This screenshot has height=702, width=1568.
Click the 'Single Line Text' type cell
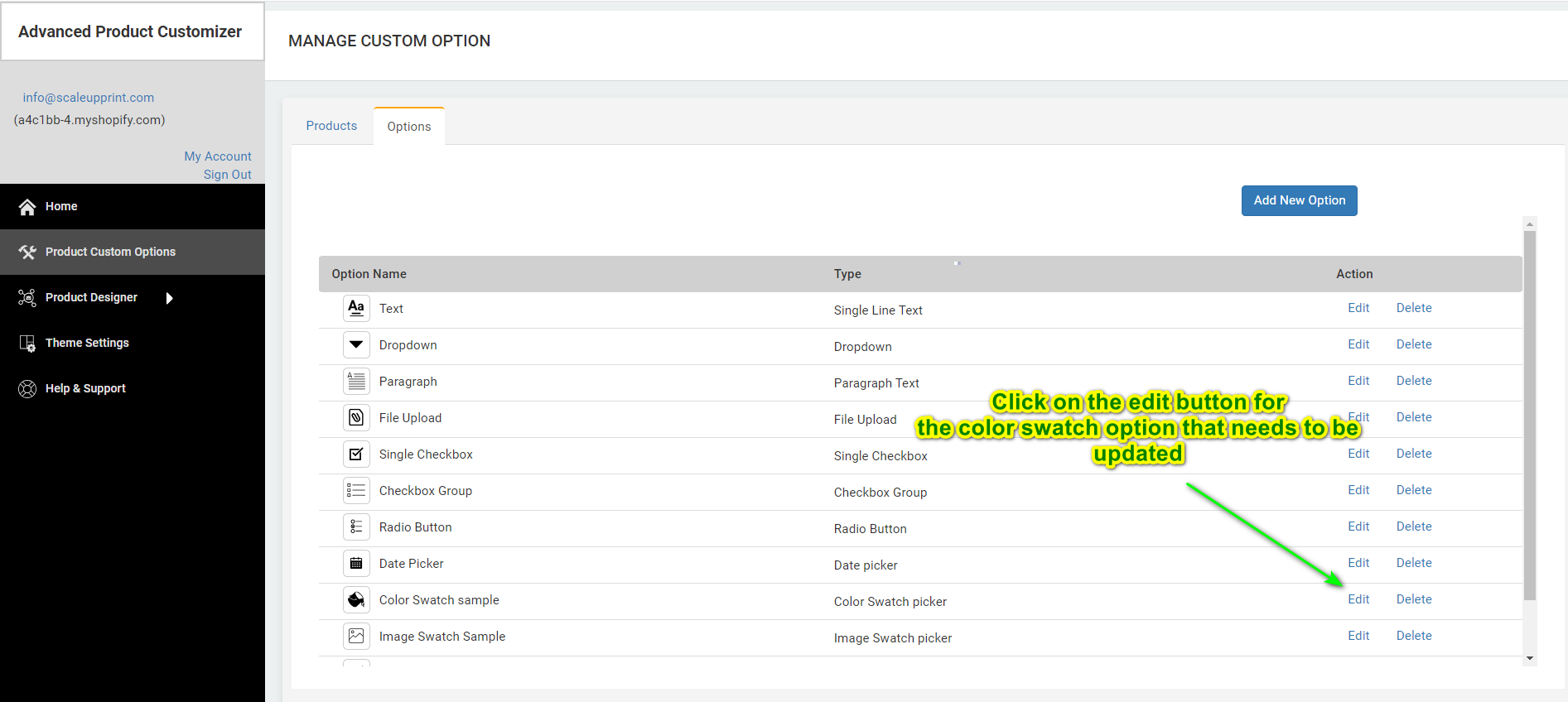click(x=878, y=310)
